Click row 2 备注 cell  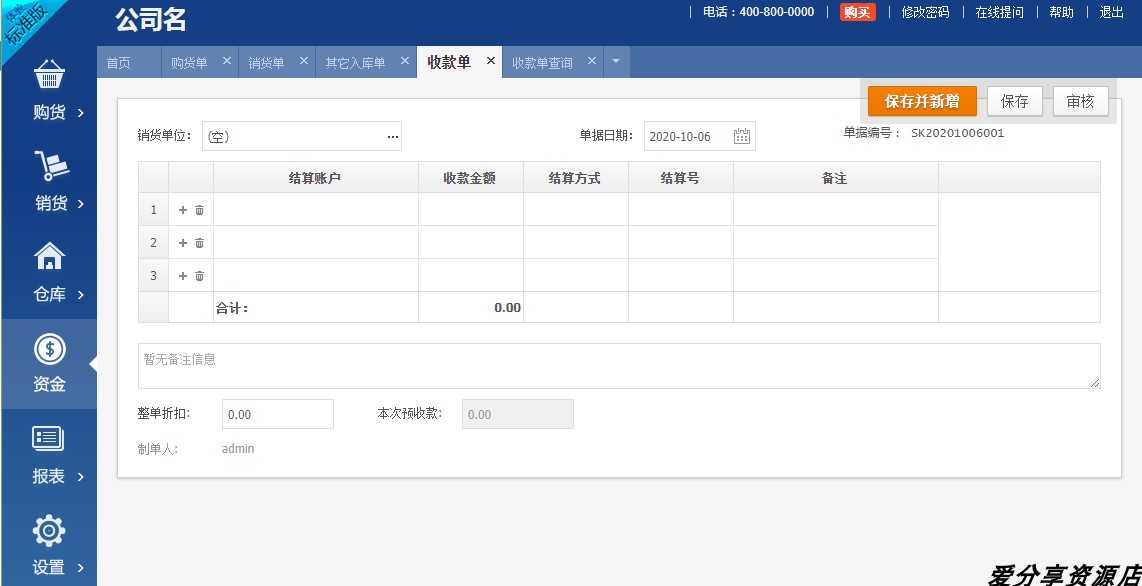click(835, 242)
